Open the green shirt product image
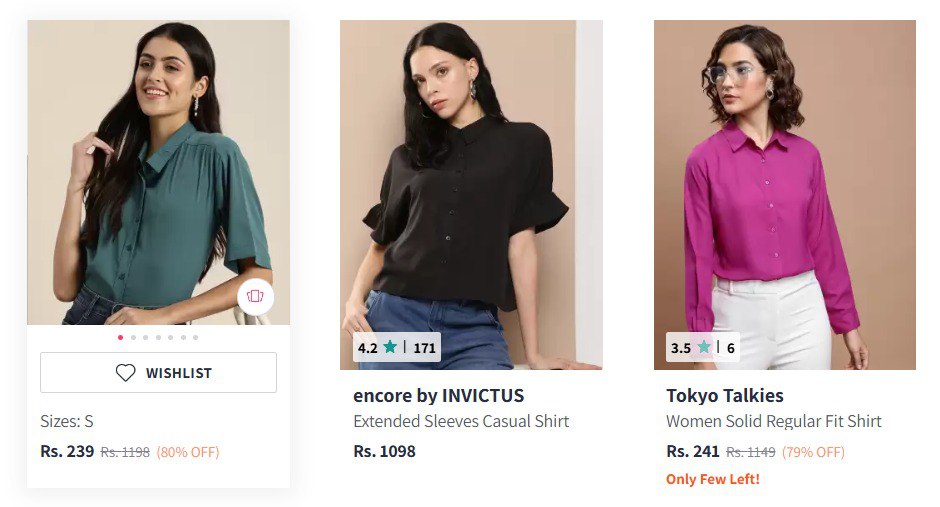This screenshot has height=507, width=940. coord(158,172)
